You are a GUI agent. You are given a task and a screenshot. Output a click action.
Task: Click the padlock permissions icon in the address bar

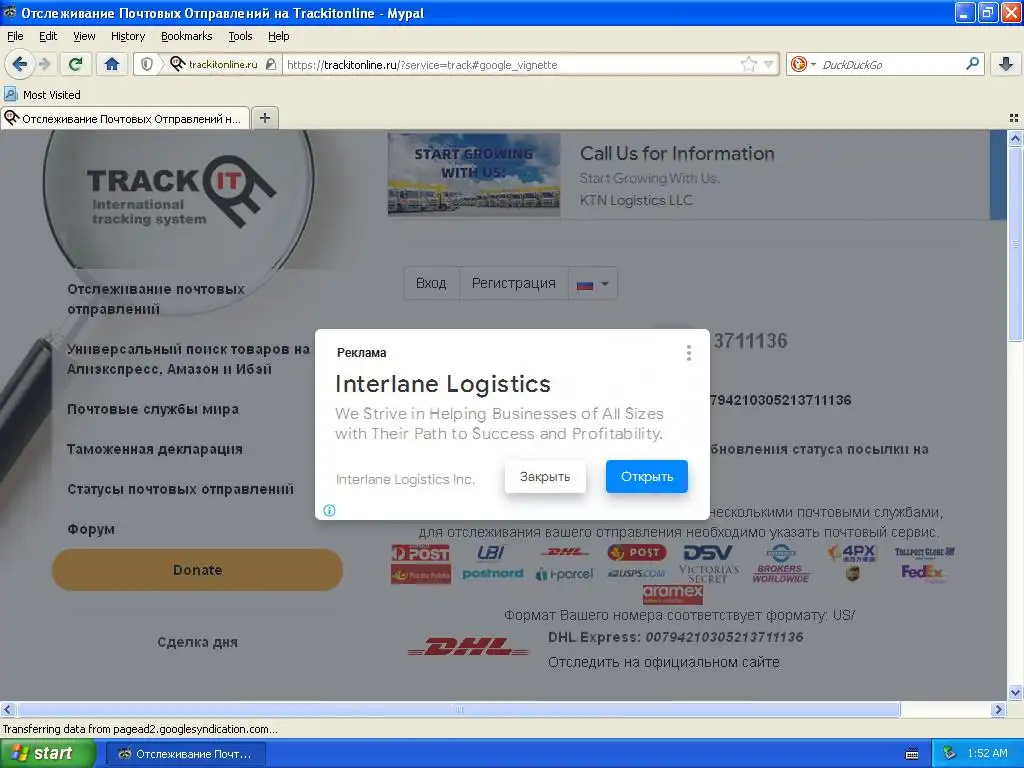click(271, 64)
